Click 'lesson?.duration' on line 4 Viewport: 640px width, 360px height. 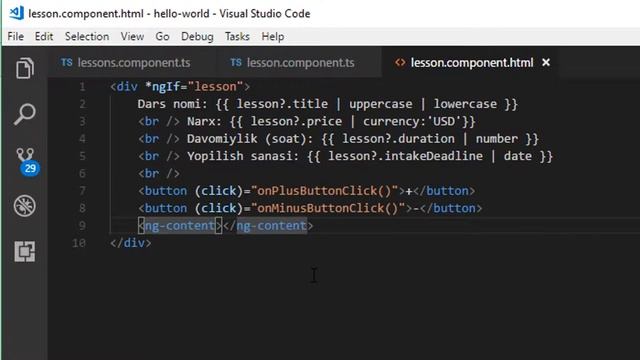(x=398, y=139)
